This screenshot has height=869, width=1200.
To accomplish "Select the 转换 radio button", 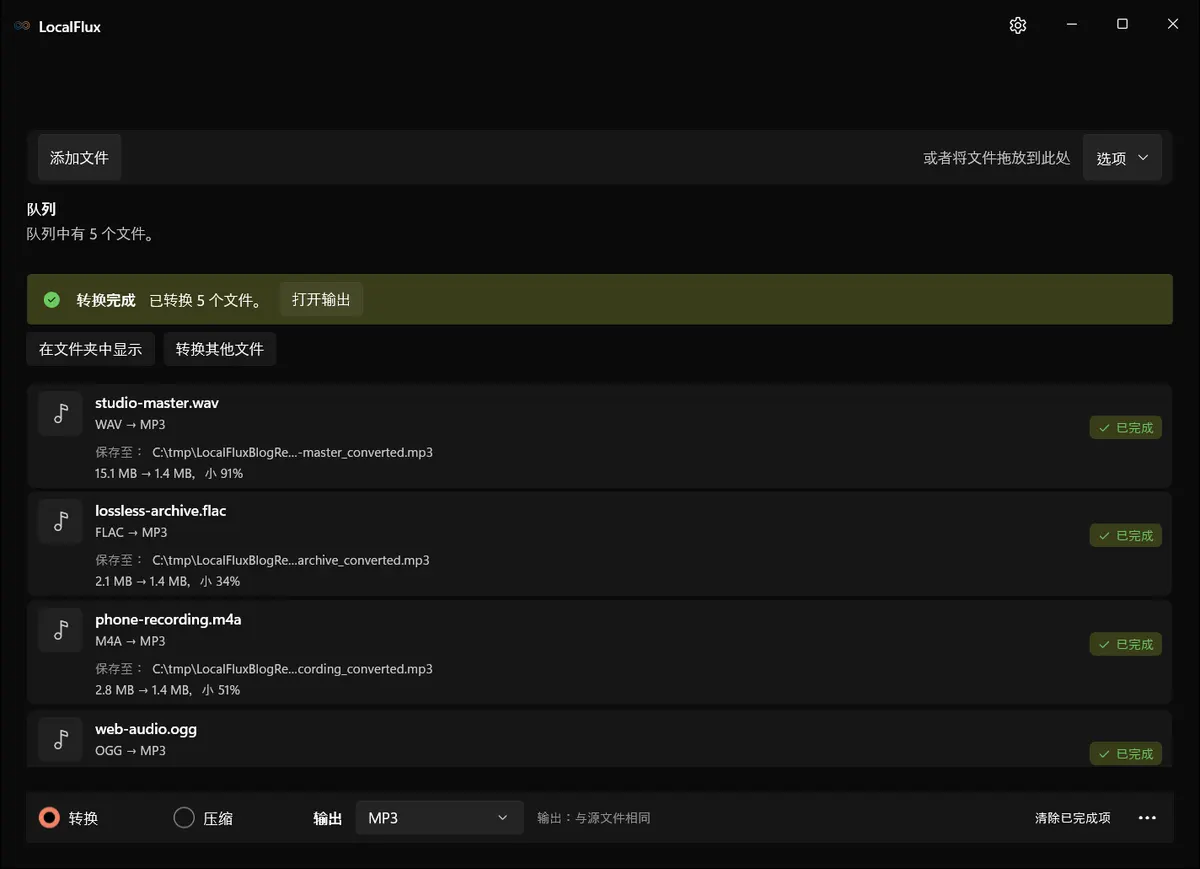I will 49,818.
